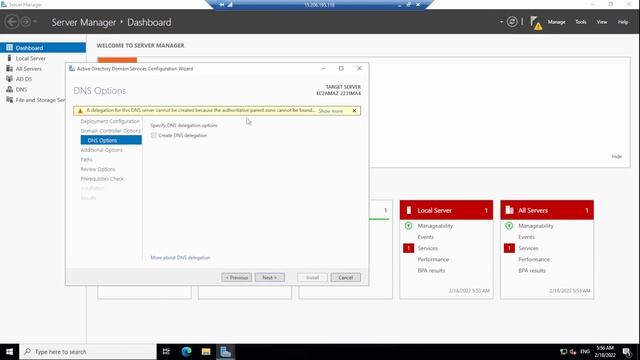The width and height of the screenshot is (640, 360).
Task: Dismiss the yellow delegation warning banner
Action: 354,111
